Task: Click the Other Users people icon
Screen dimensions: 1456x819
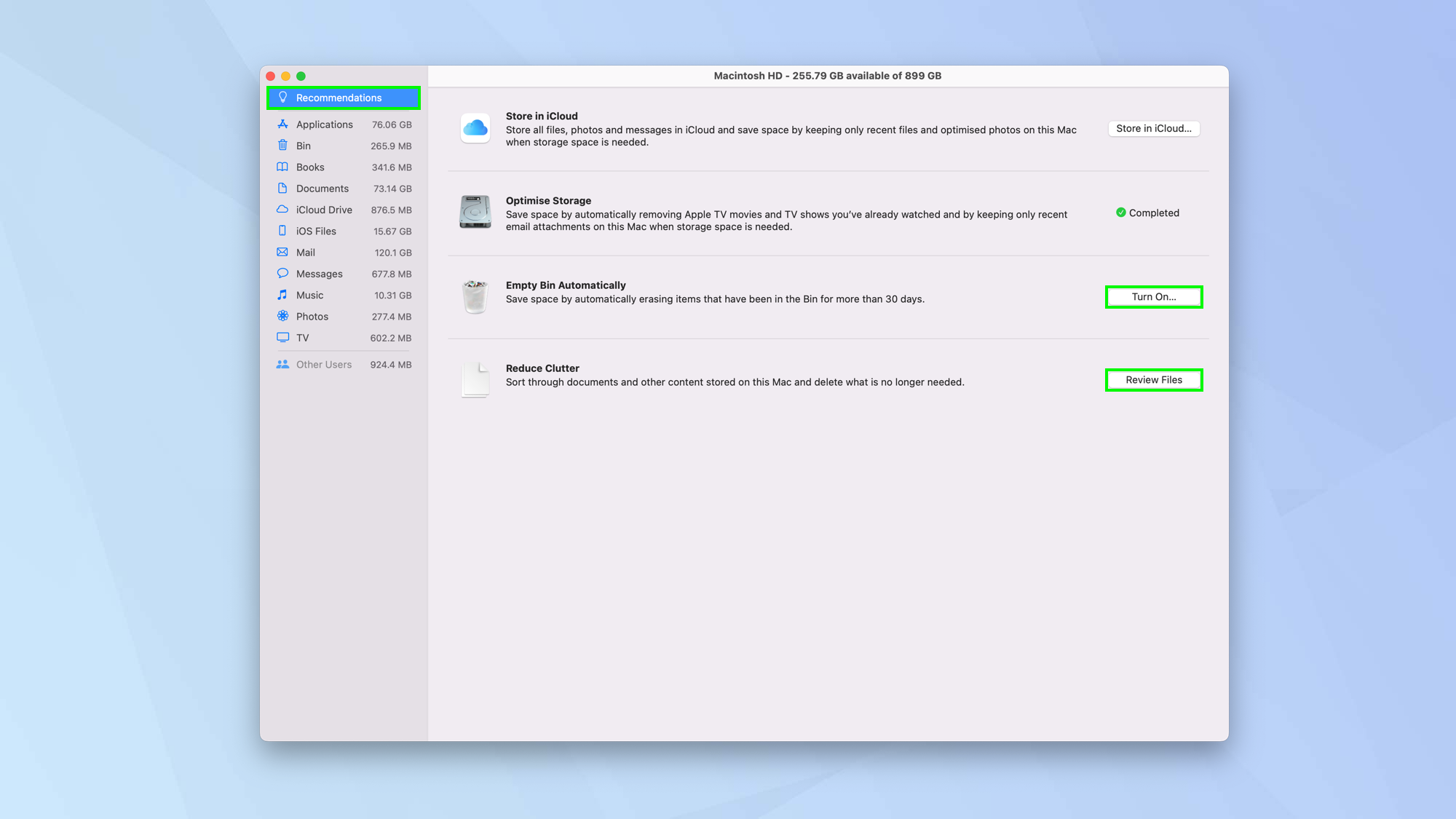Action: 282,365
